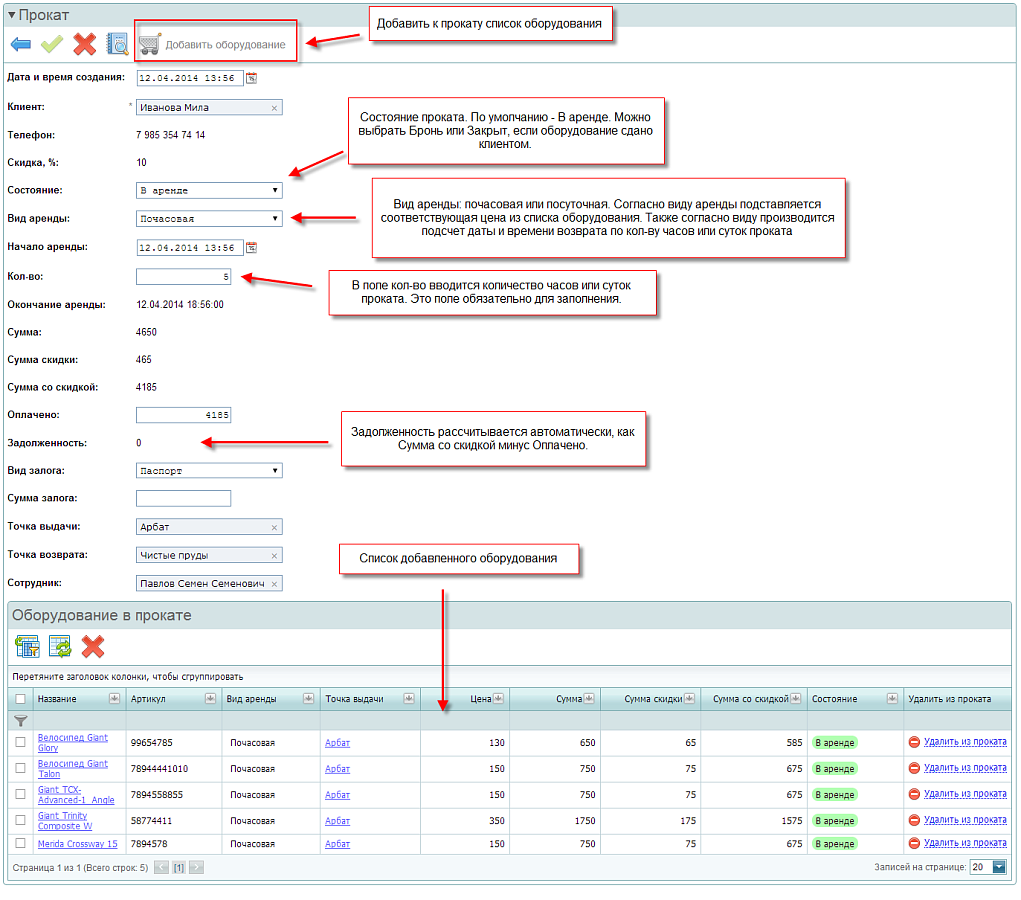1021x900 pixels.
Task: Click the table filter settings icon in equipment toolbar
Action: click(27, 647)
